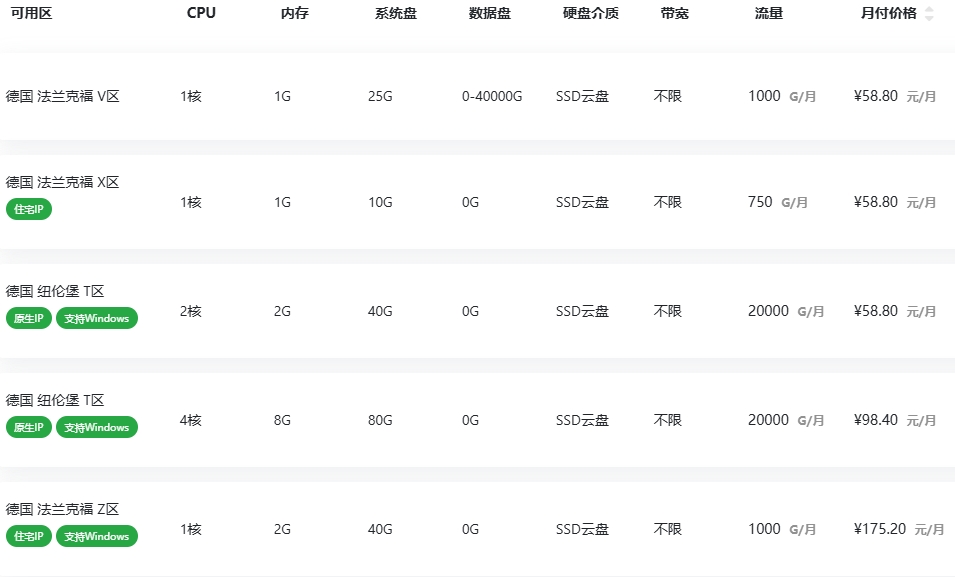Click 原生IP badge on the 2核 纽伦堡 row
The image size is (955, 577).
(x=29, y=318)
